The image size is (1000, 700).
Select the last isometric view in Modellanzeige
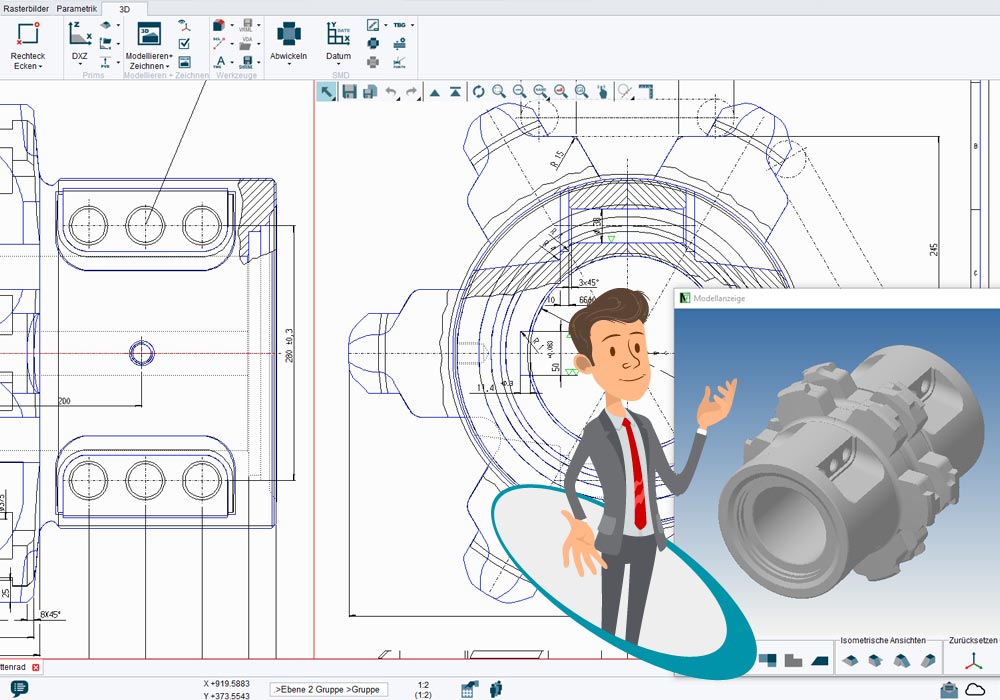[x=929, y=660]
